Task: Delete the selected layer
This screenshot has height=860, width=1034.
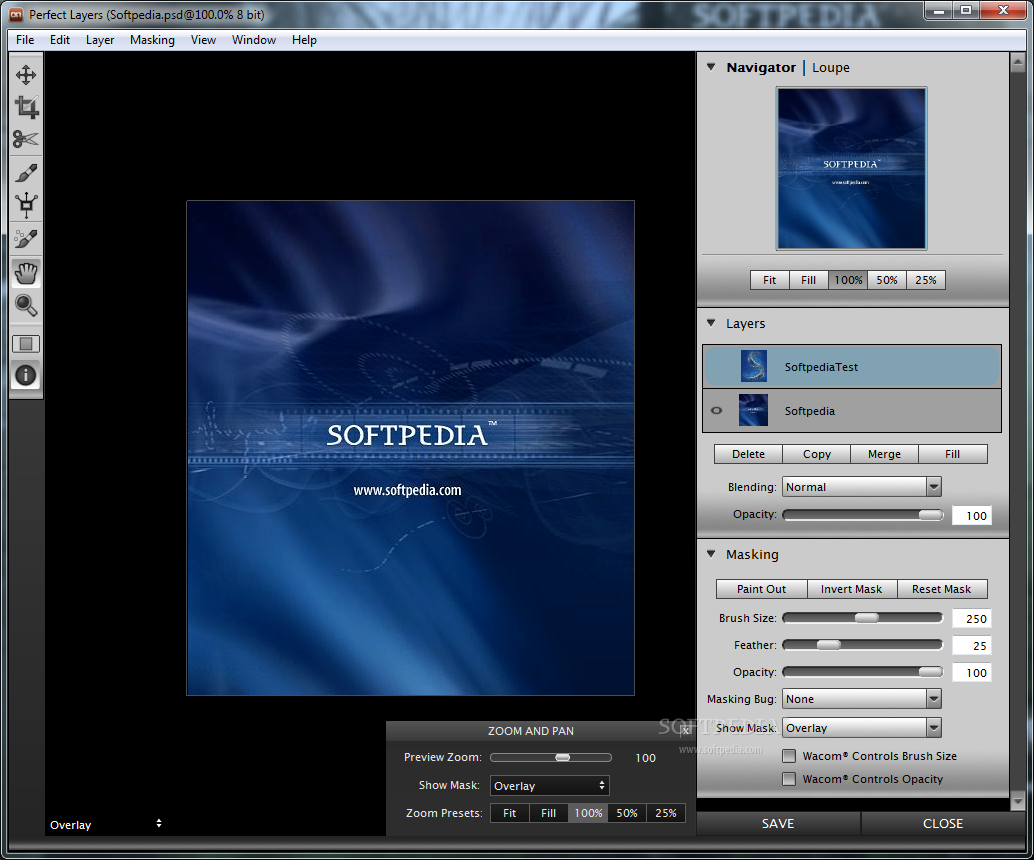Action: coord(748,454)
